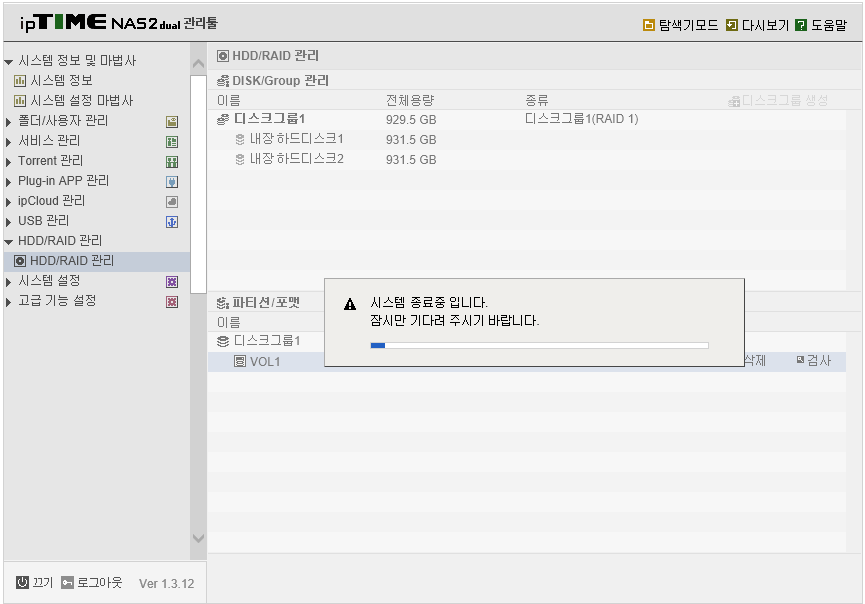Click the power icon next to 끄기
The image size is (865, 604).
pyautogui.click(x=22, y=582)
